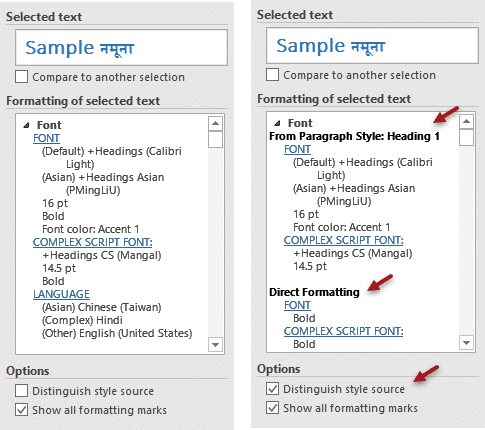Image resolution: width=485 pixels, height=430 pixels.
Task: Open FONT link under From Paragraph Style
Action: (297, 149)
